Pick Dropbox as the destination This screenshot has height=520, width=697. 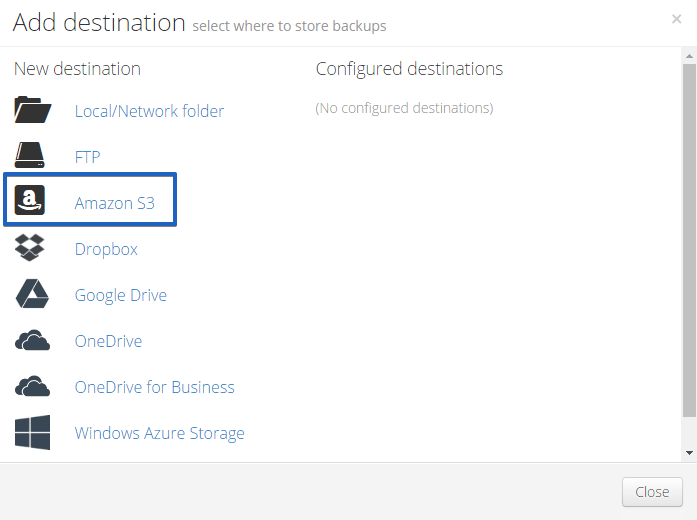tap(106, 249)
